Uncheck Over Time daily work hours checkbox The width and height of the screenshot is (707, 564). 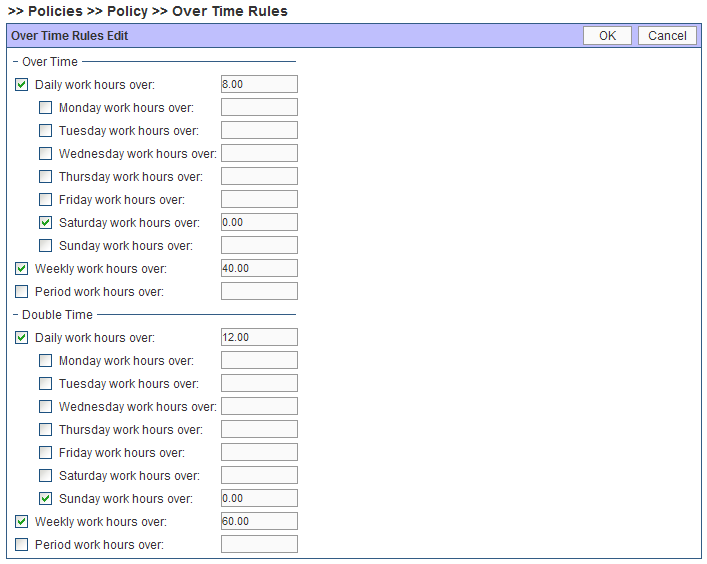point(22,85)
